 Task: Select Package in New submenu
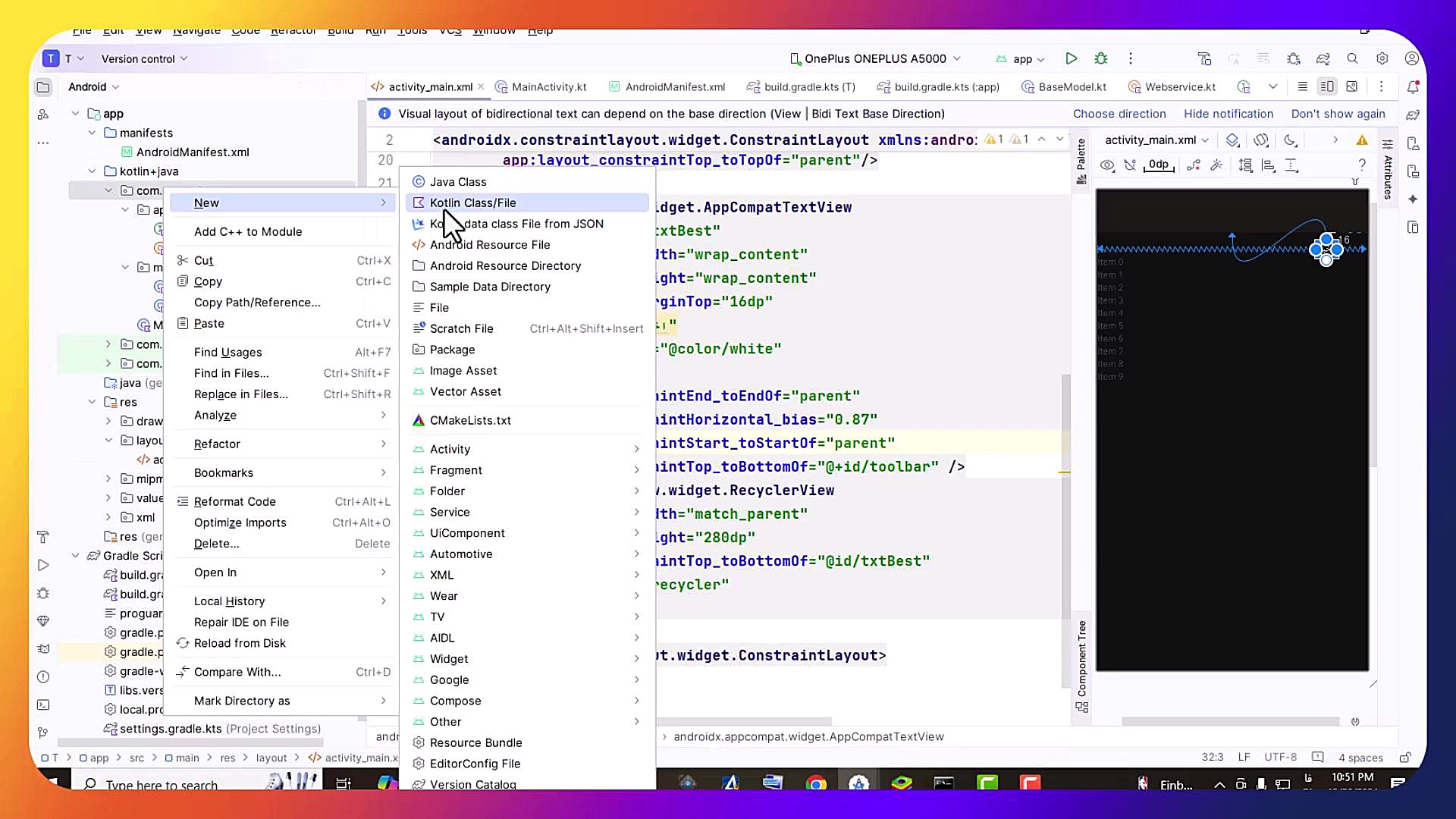527,350
